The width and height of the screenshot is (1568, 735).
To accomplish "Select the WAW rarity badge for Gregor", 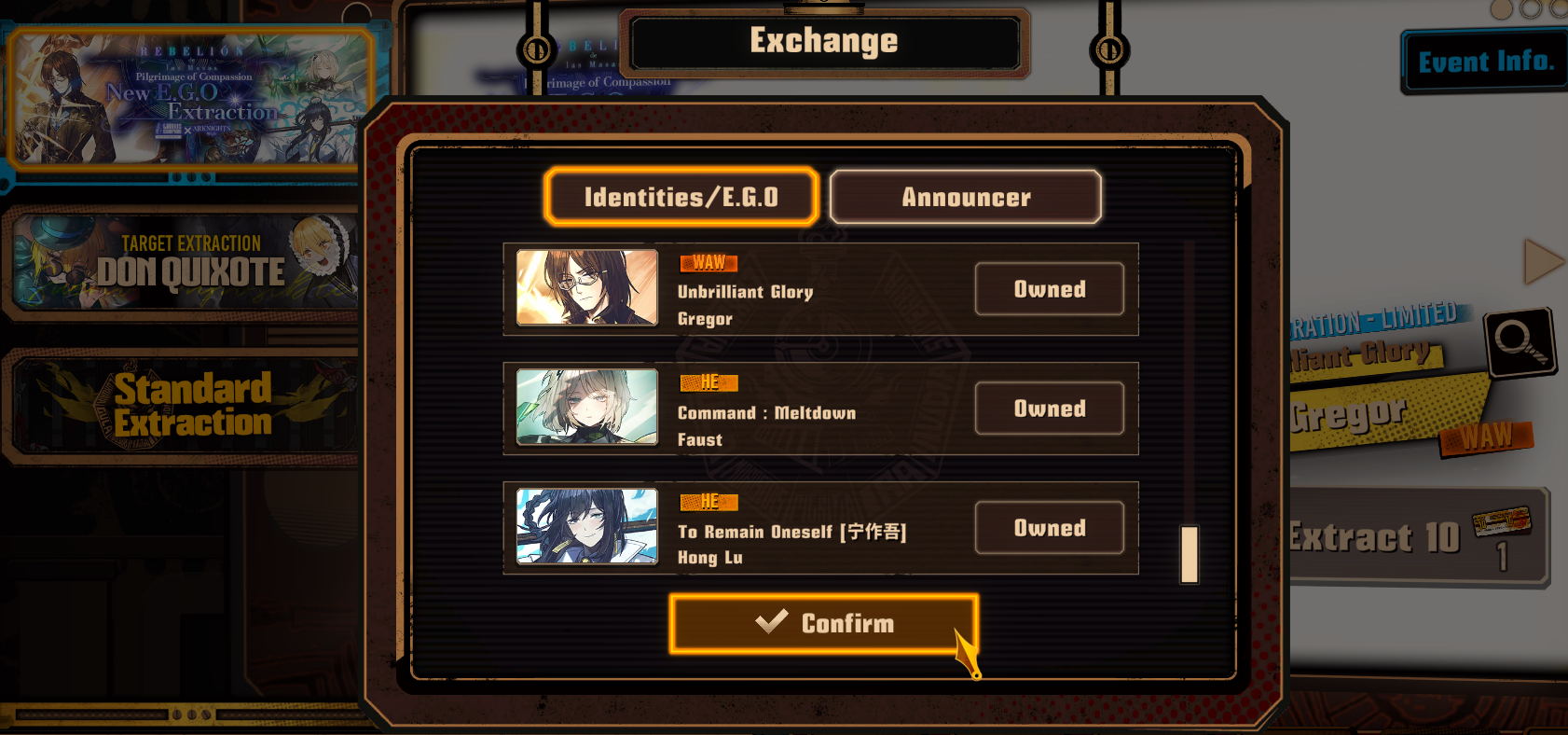I will (708, 263).
